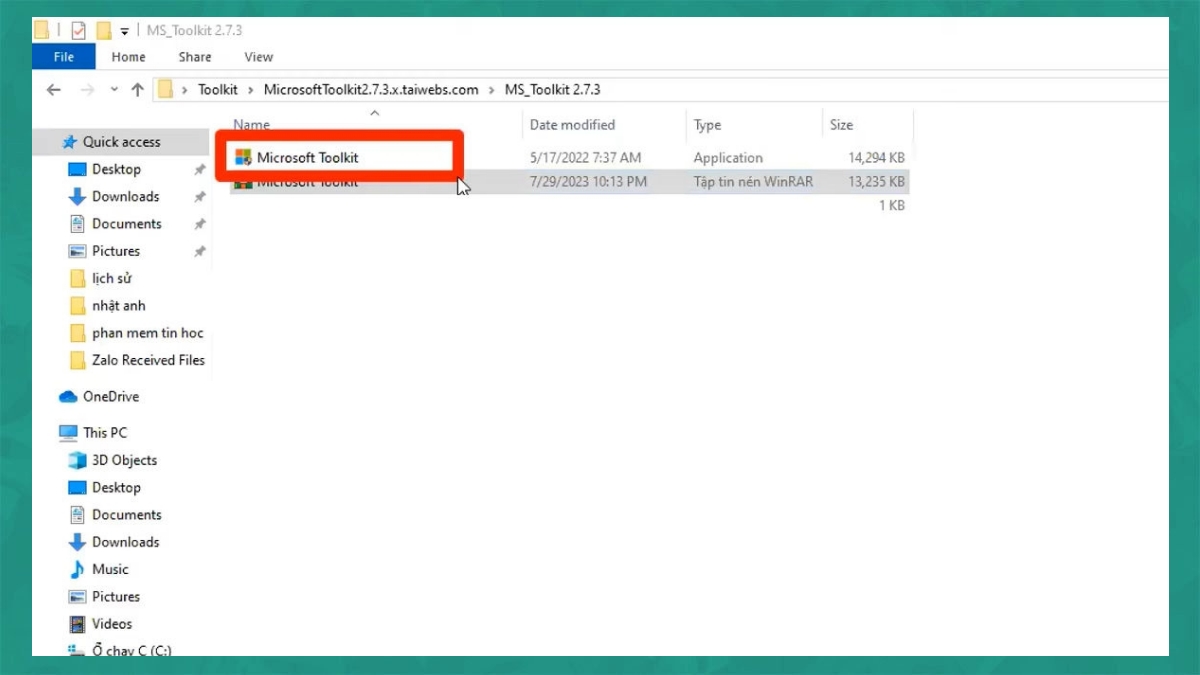Expand the Customize Quick Access Toolbar dropdown

click(124, 31)
